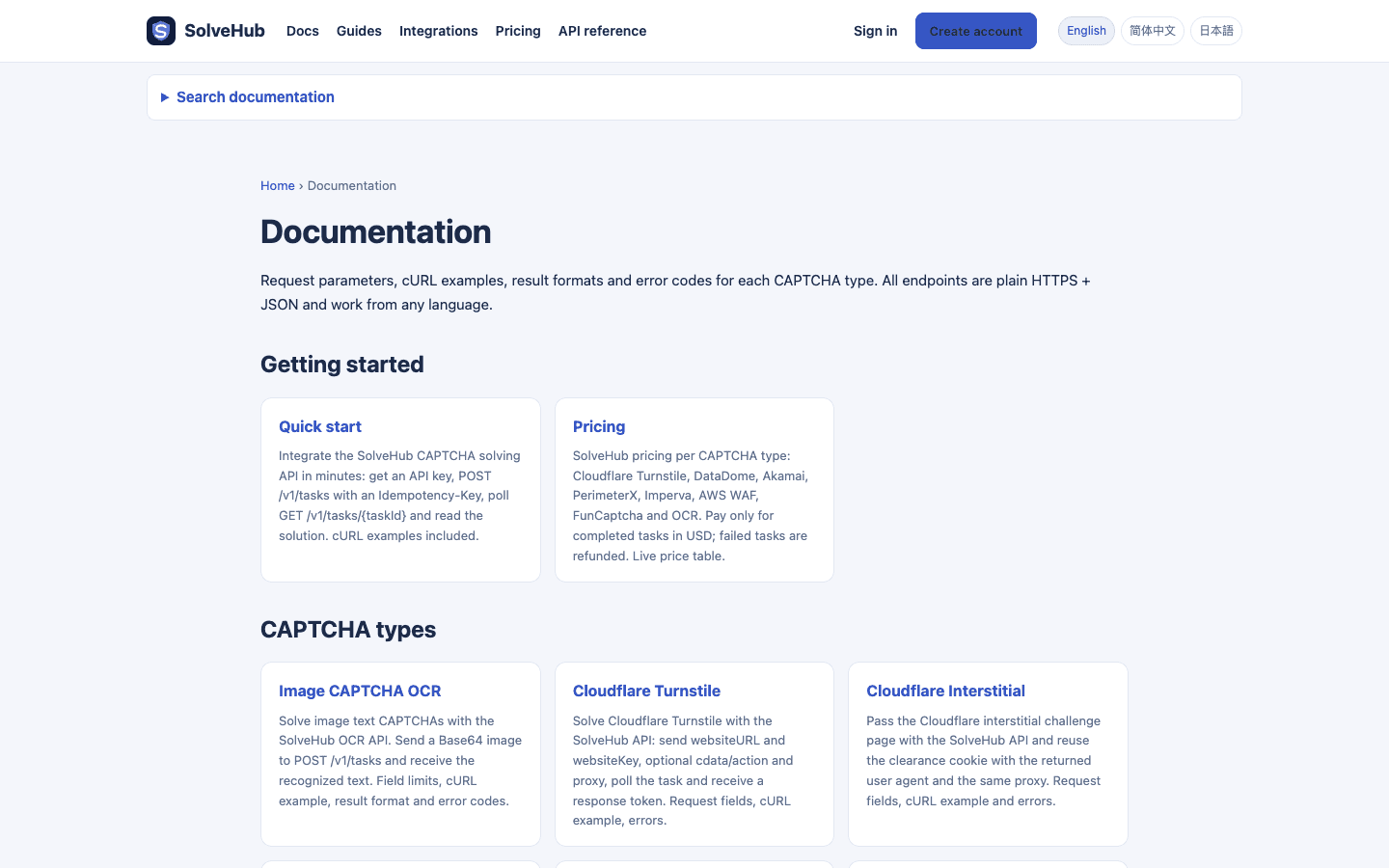Screen dimensions: 1389x868
Task: Select the English language option
Action: (x=1086, y=31)
